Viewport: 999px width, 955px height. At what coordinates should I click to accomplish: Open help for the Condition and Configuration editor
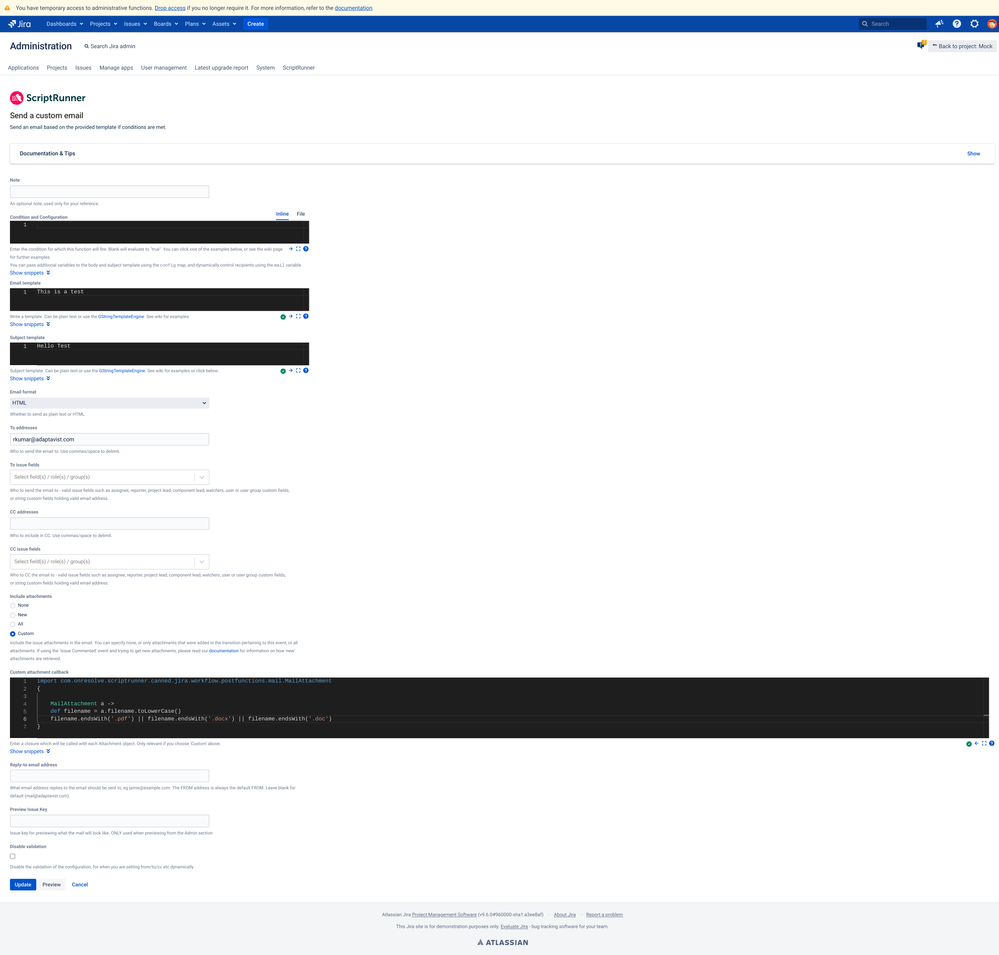coord(306,248)
